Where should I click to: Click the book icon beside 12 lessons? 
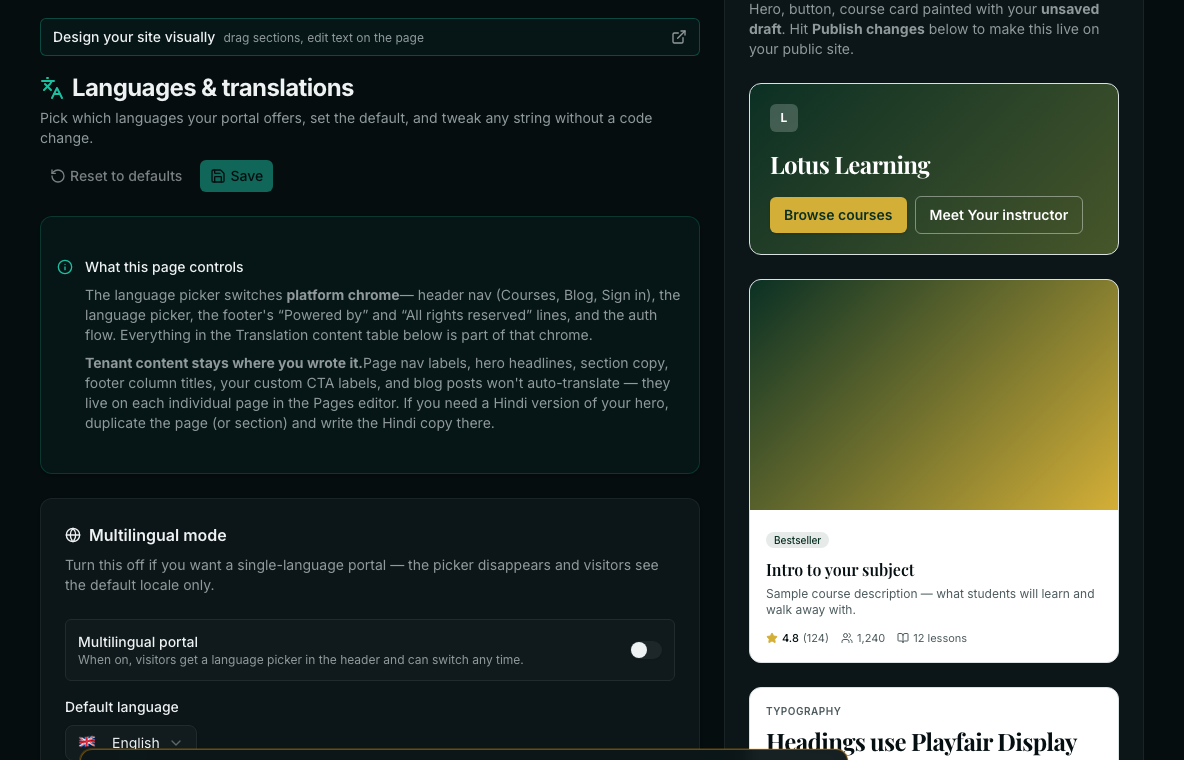point(902,638)
